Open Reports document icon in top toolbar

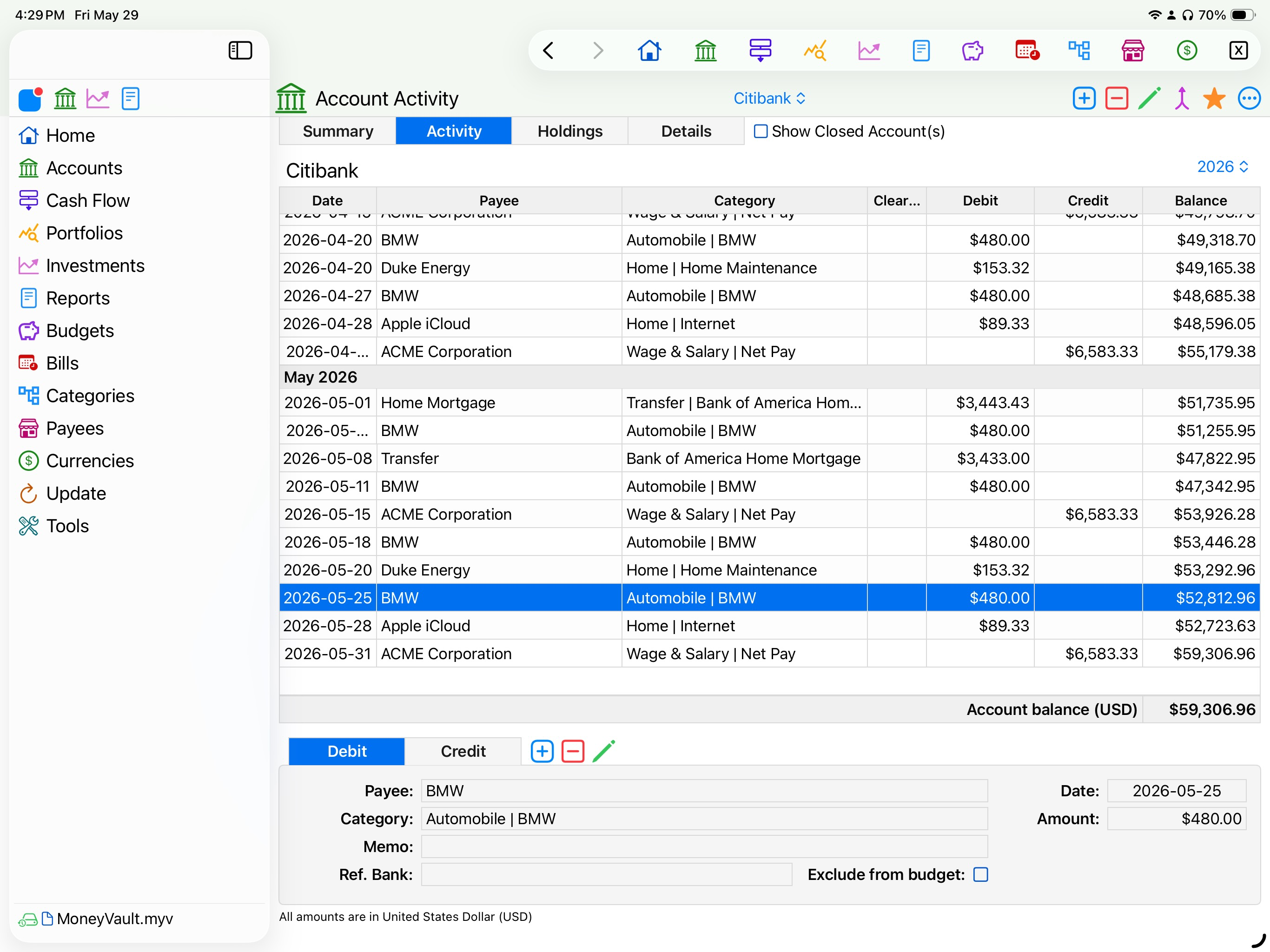[921, 51]
